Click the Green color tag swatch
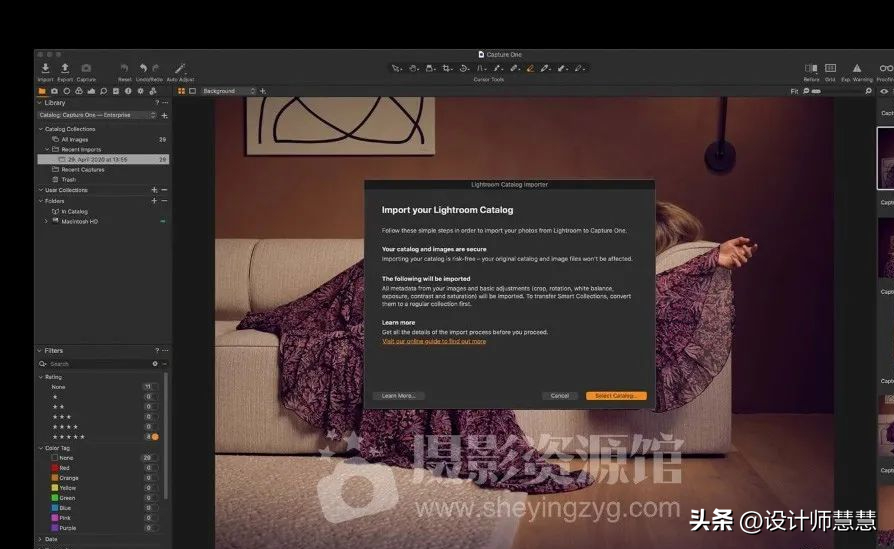894x549 pixels. [55, 497]
